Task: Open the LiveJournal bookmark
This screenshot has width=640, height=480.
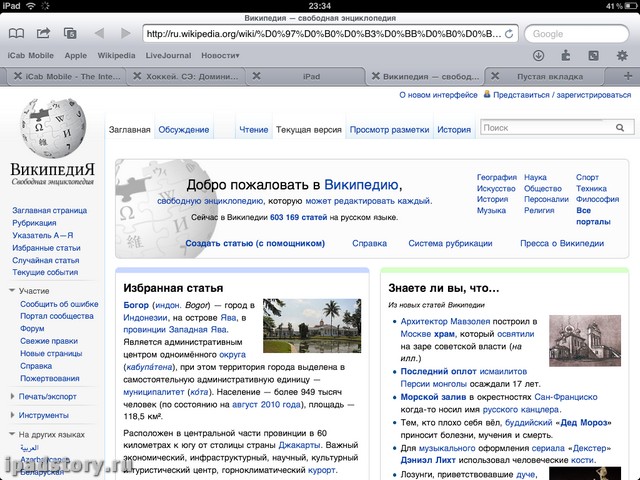Action: 168,56
